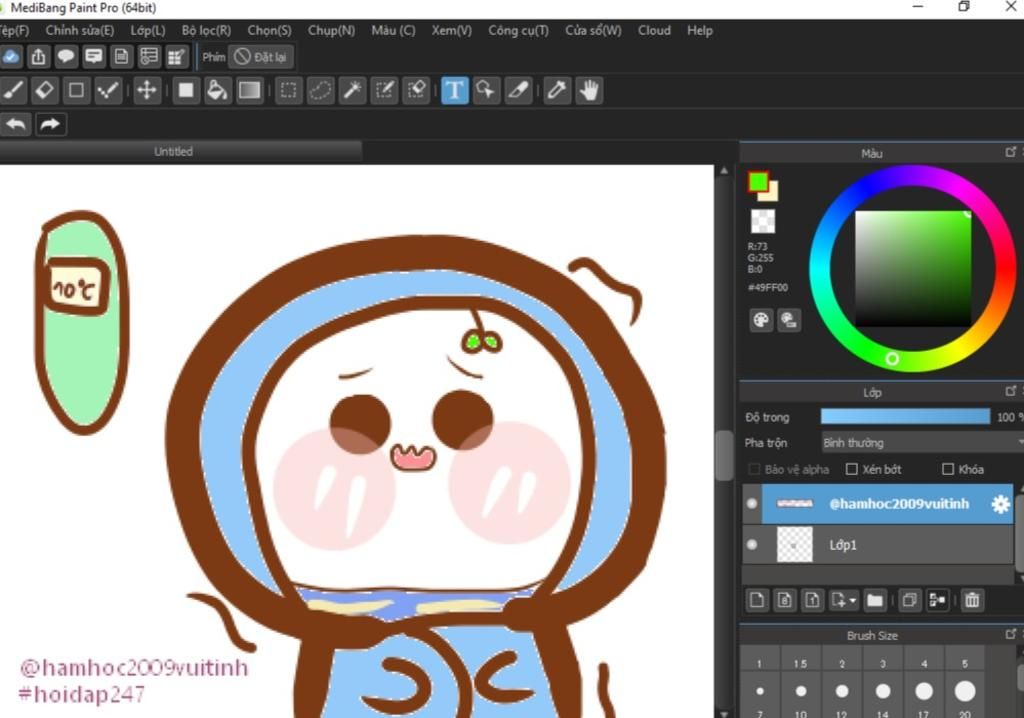Image resolution: width=1024 pixels, height=718 pixels.
Task: Hide the @hamhoc2009vuitinh layer
Action: pos(752,504)
